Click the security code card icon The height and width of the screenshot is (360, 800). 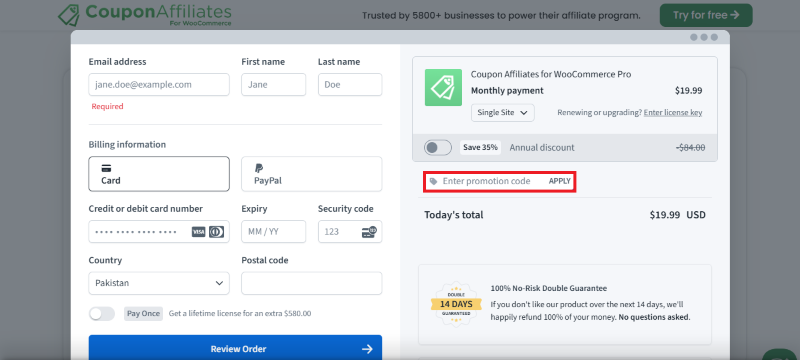[x=369, y=232]
